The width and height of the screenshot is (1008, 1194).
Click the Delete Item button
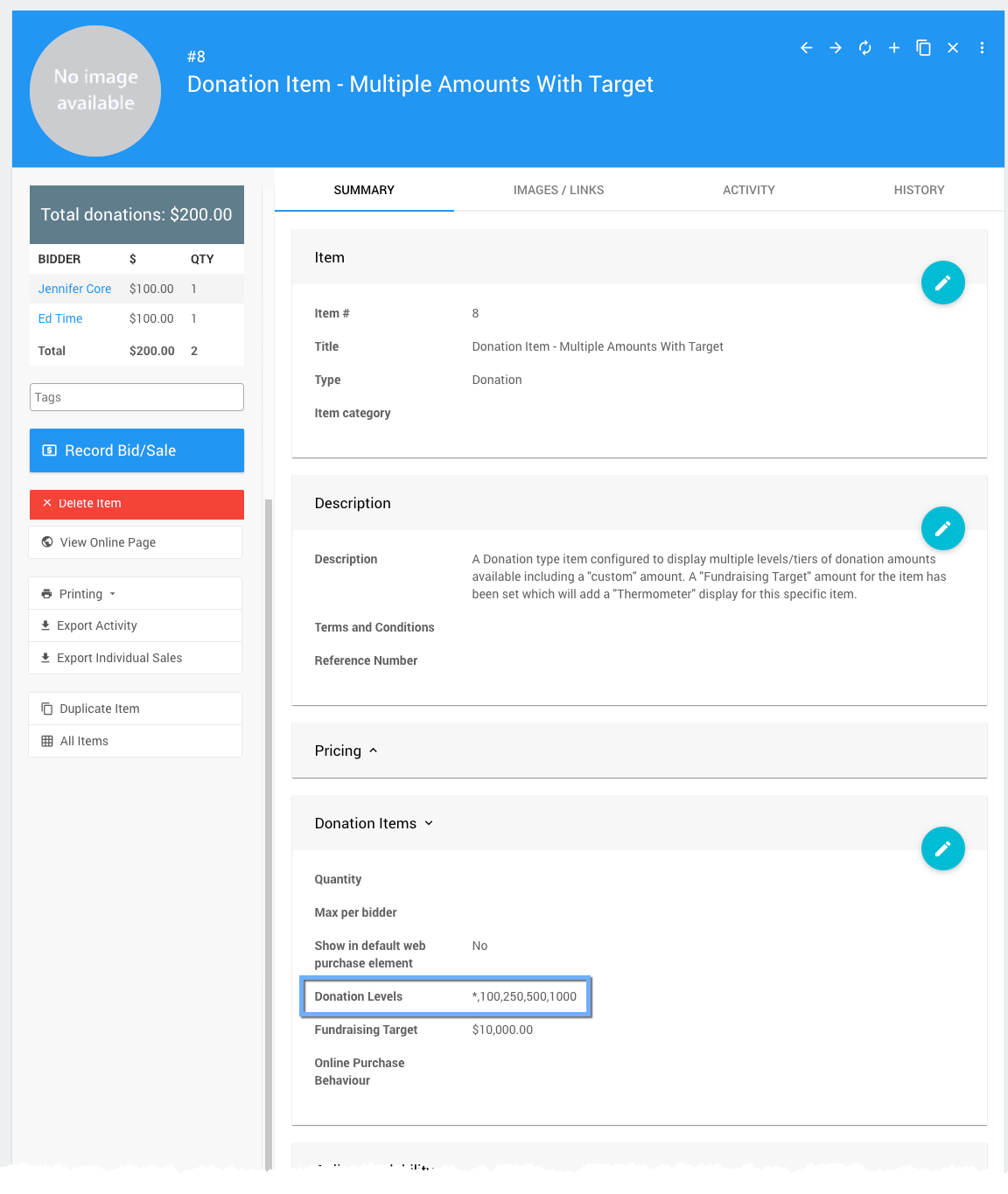coord(136,504)
